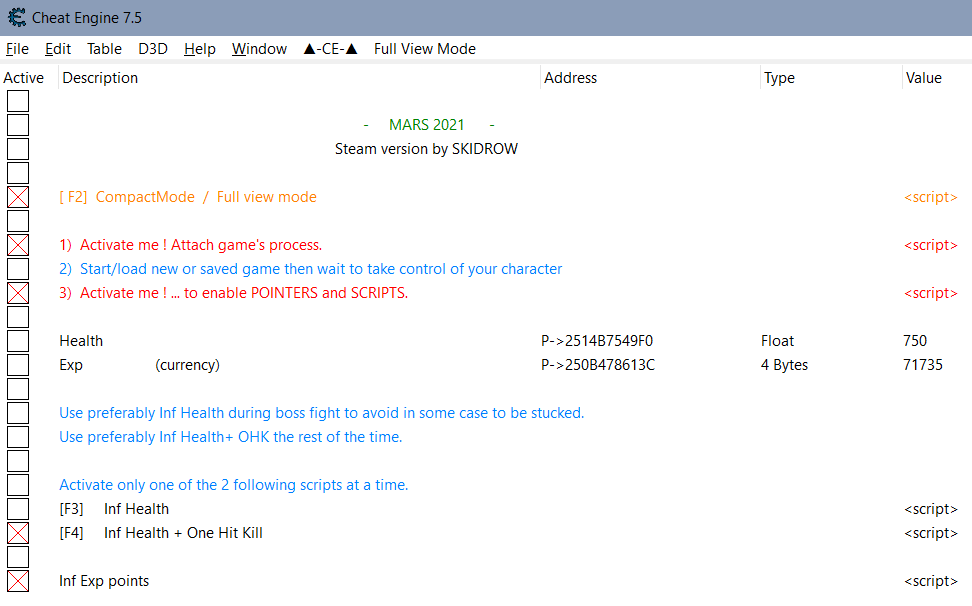
Task: Freeze the Exp (currency) checkbox
Action: (x=18, y=365)
